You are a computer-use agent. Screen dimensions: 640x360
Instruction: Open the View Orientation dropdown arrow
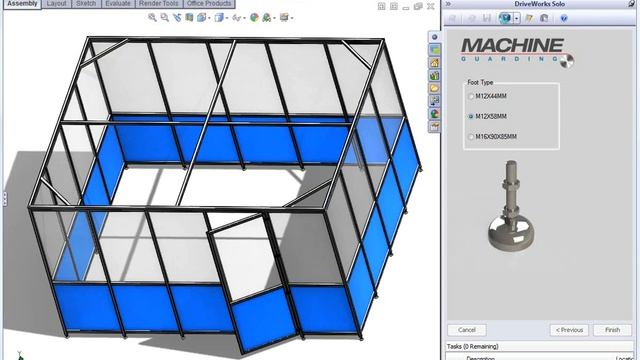tap(209, 18)
